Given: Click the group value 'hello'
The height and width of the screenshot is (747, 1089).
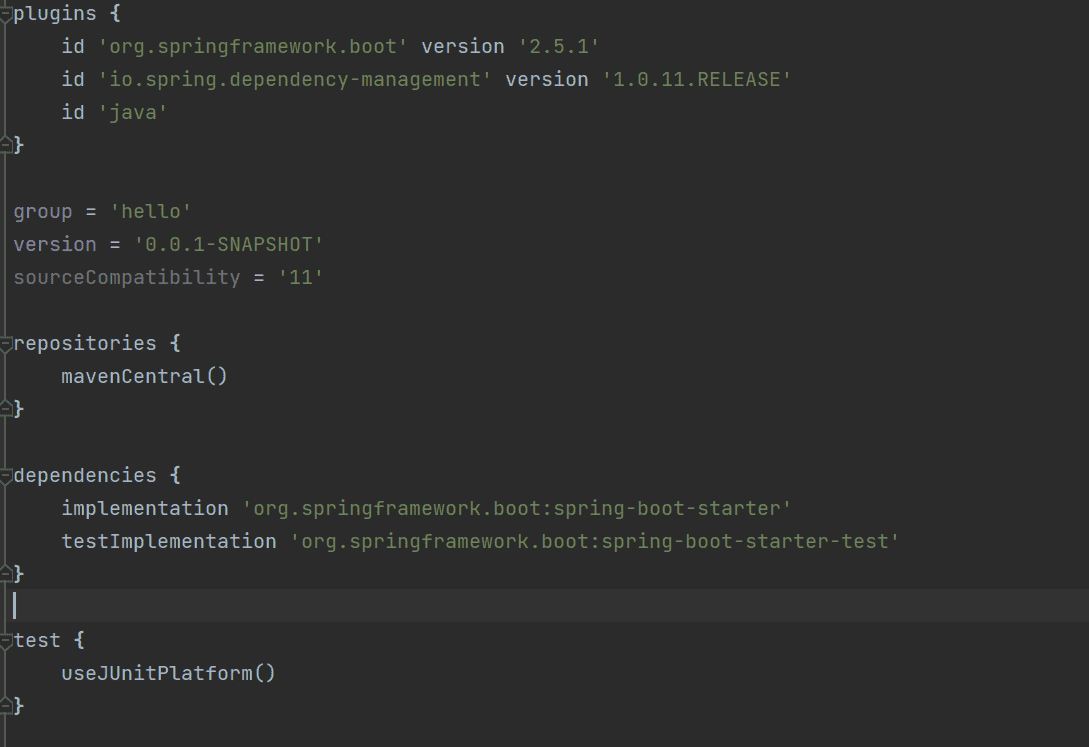Looking at the screenshot, I should coord(151,212).
